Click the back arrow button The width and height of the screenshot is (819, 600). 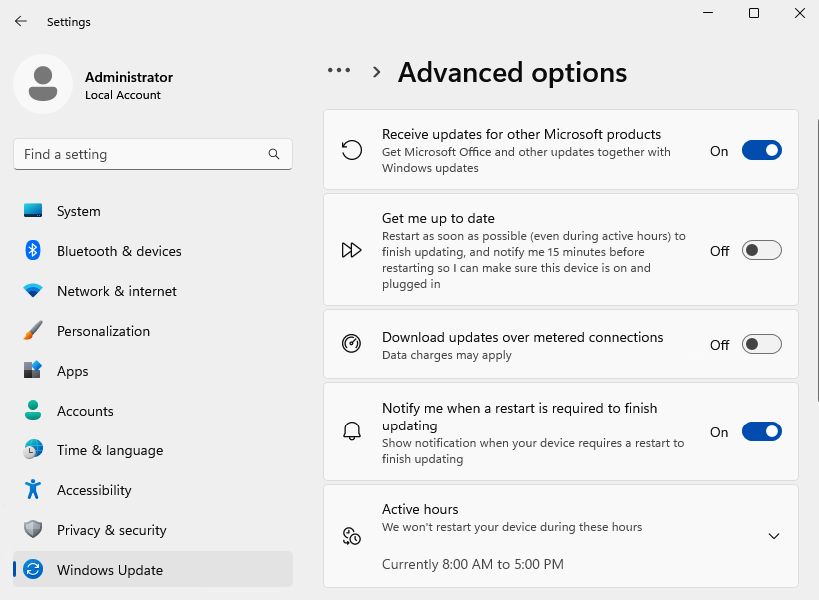[21, 21]
